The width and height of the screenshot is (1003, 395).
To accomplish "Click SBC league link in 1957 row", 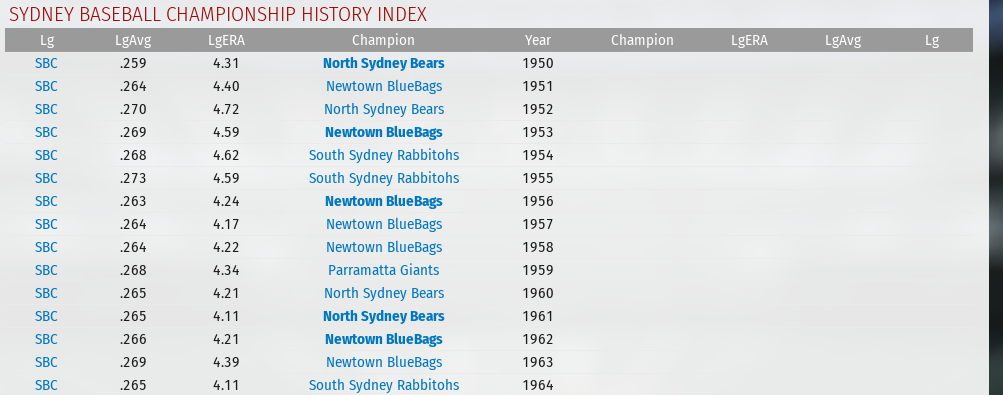I will pos(46,224).
